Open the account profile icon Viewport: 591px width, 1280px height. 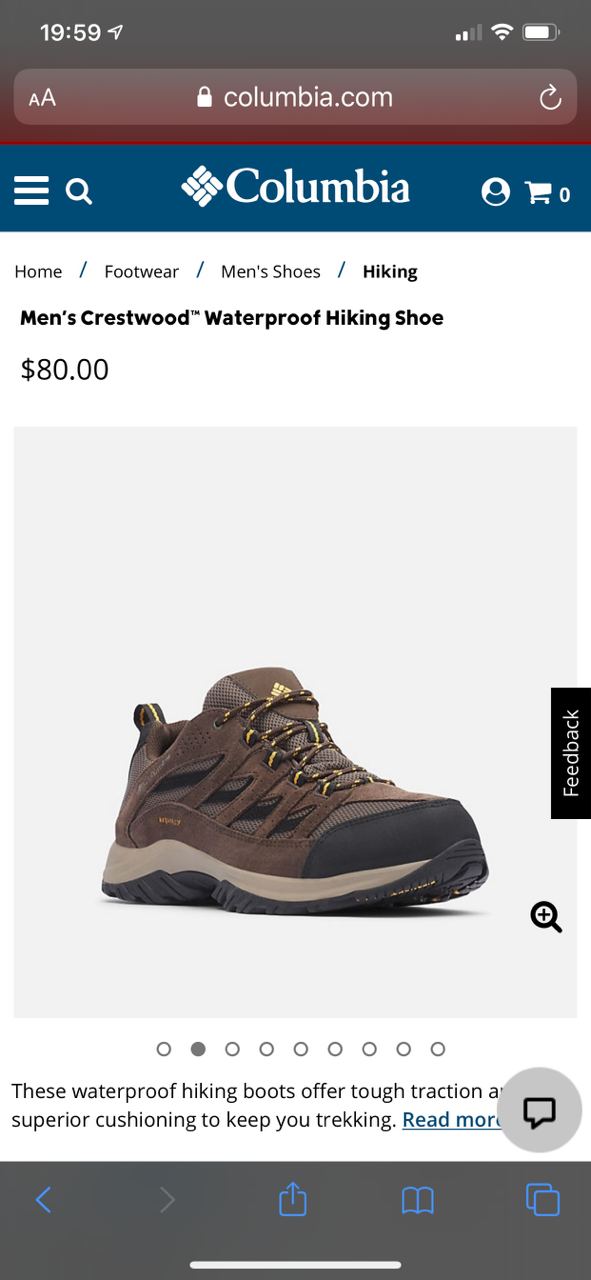click(495, 192)
